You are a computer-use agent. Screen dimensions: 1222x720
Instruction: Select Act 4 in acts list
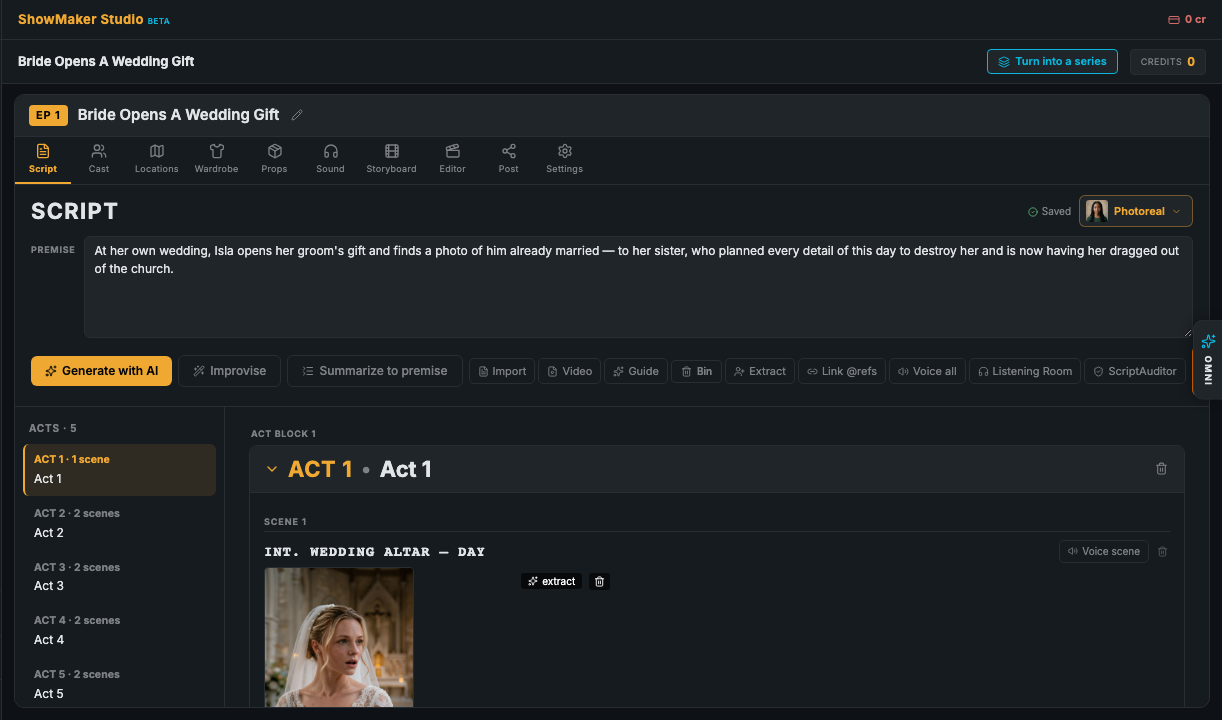pos(120,630)
